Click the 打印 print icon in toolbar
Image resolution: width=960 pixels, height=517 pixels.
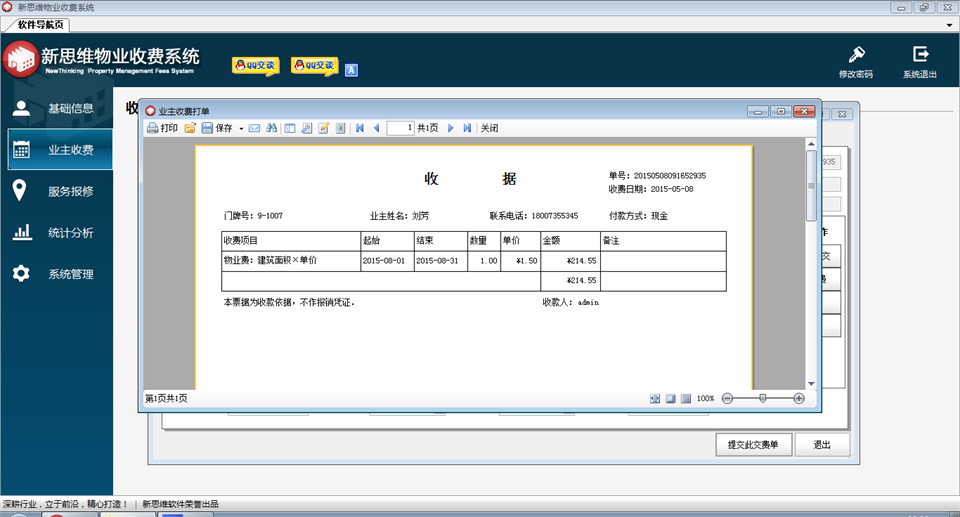(162, 128)
